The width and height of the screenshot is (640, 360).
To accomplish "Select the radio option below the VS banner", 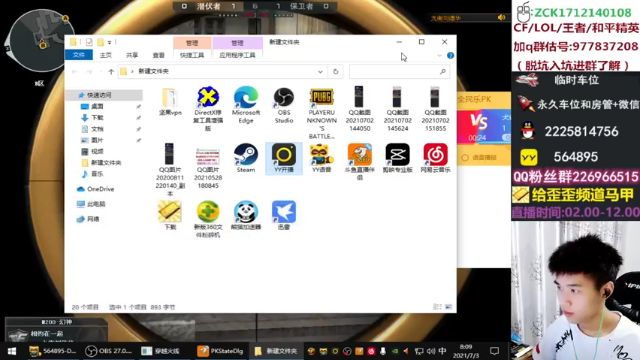I will pyautogui.click(x=465, y=157).
